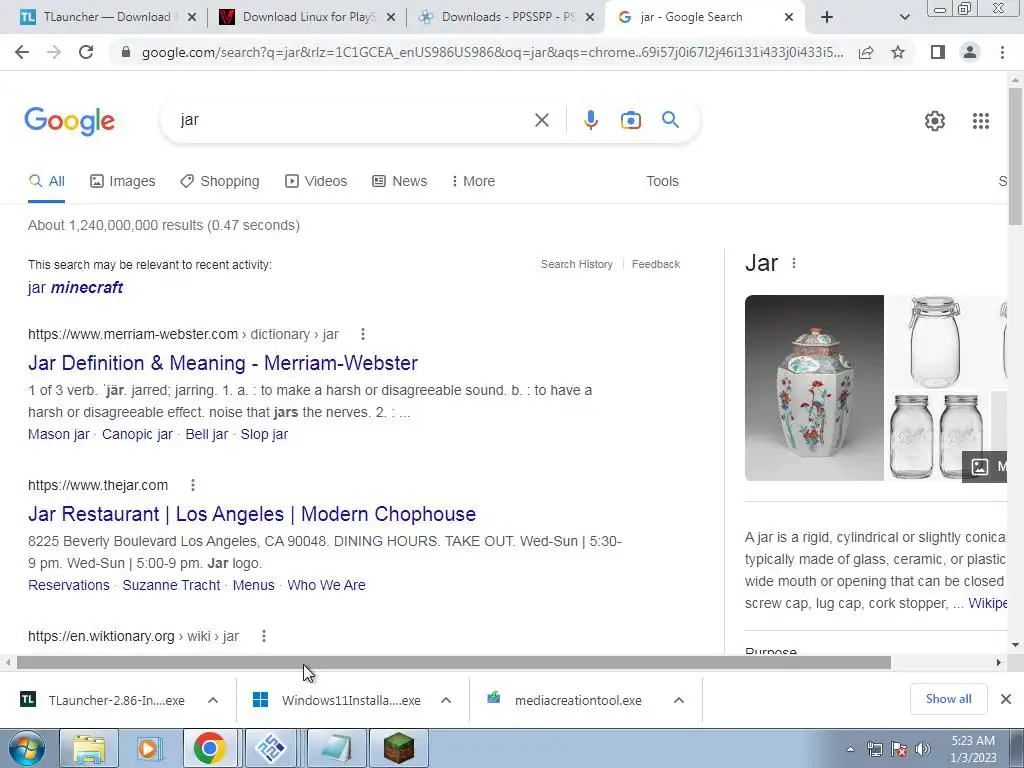Click the vertical page scrollbar

[1015, 157]
